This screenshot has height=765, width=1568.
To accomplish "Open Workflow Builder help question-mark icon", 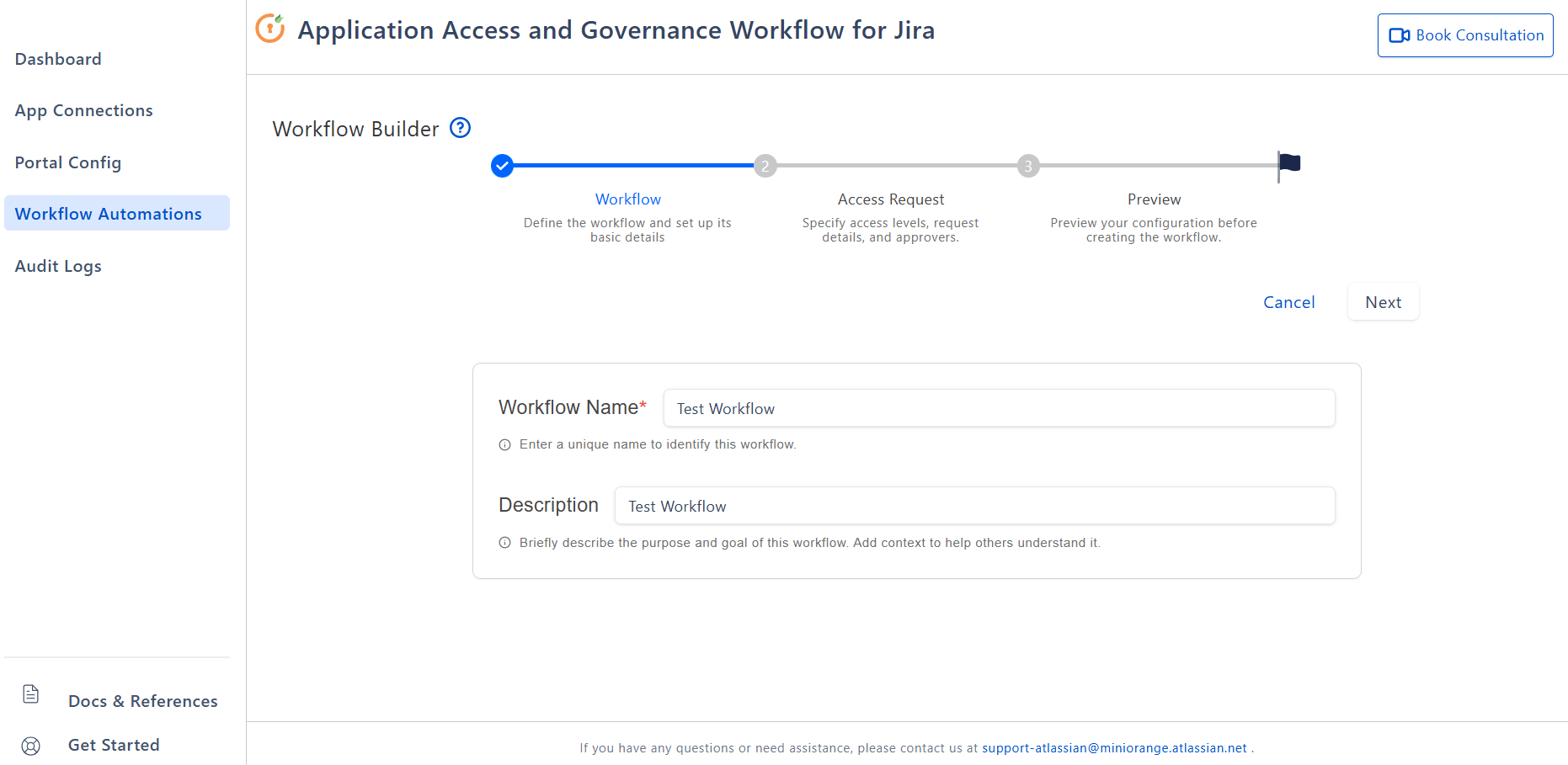I will point(460,128).
